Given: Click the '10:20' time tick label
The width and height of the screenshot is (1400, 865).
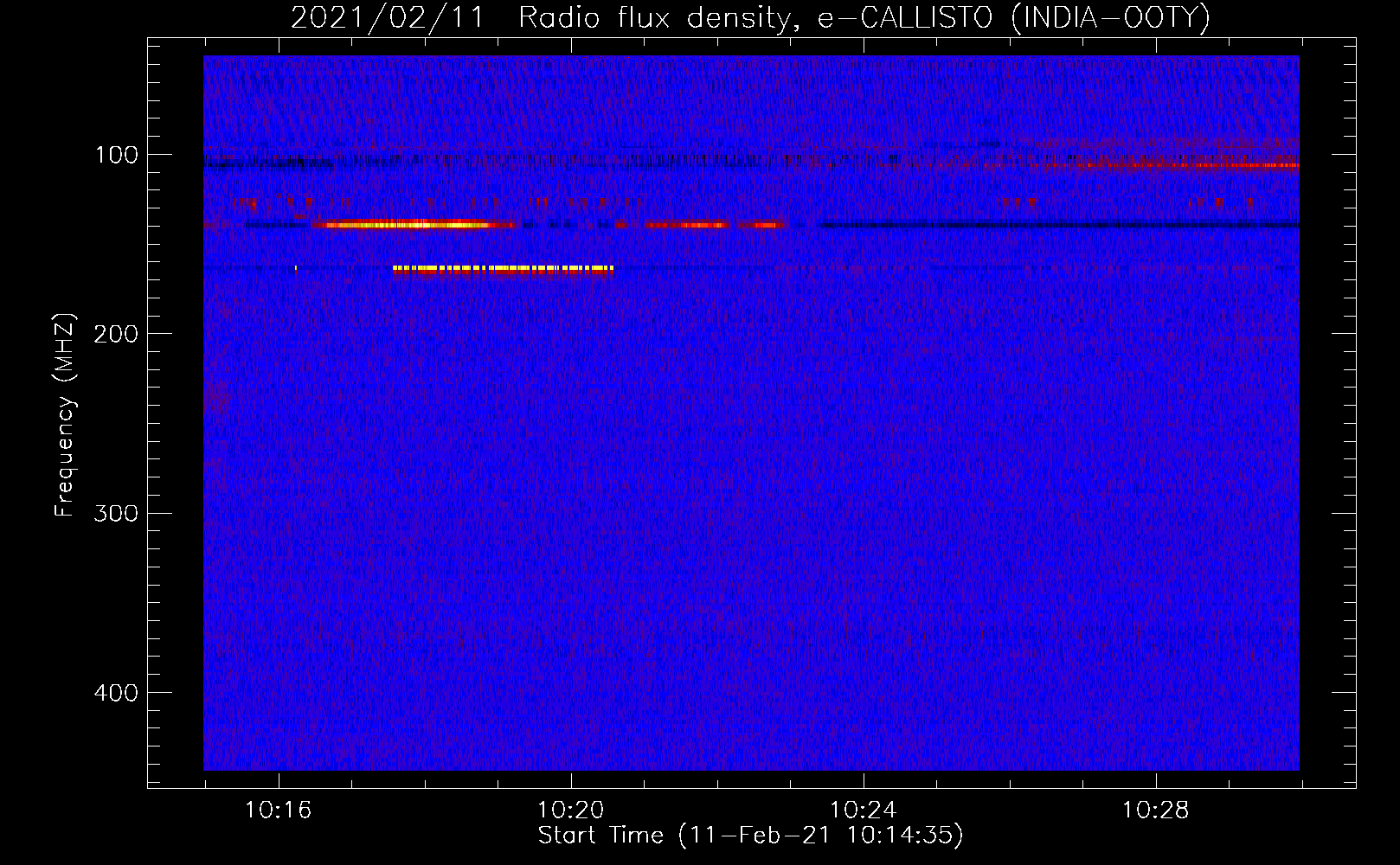Looking at the screenshot, I should point(570,811).
